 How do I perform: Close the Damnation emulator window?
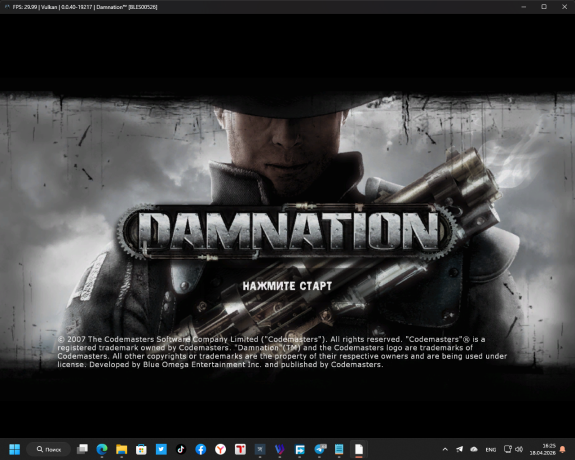[564, 7]
